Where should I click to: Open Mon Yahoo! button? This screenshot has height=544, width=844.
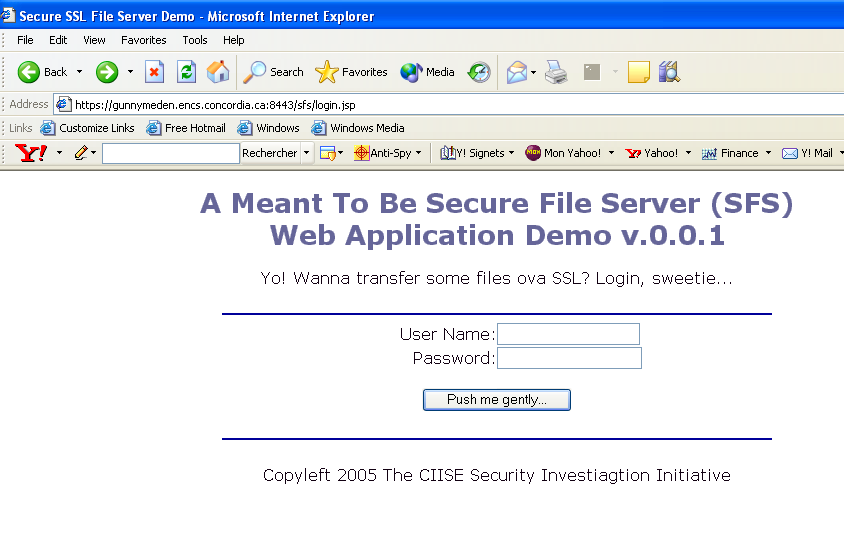click(563, 153)
